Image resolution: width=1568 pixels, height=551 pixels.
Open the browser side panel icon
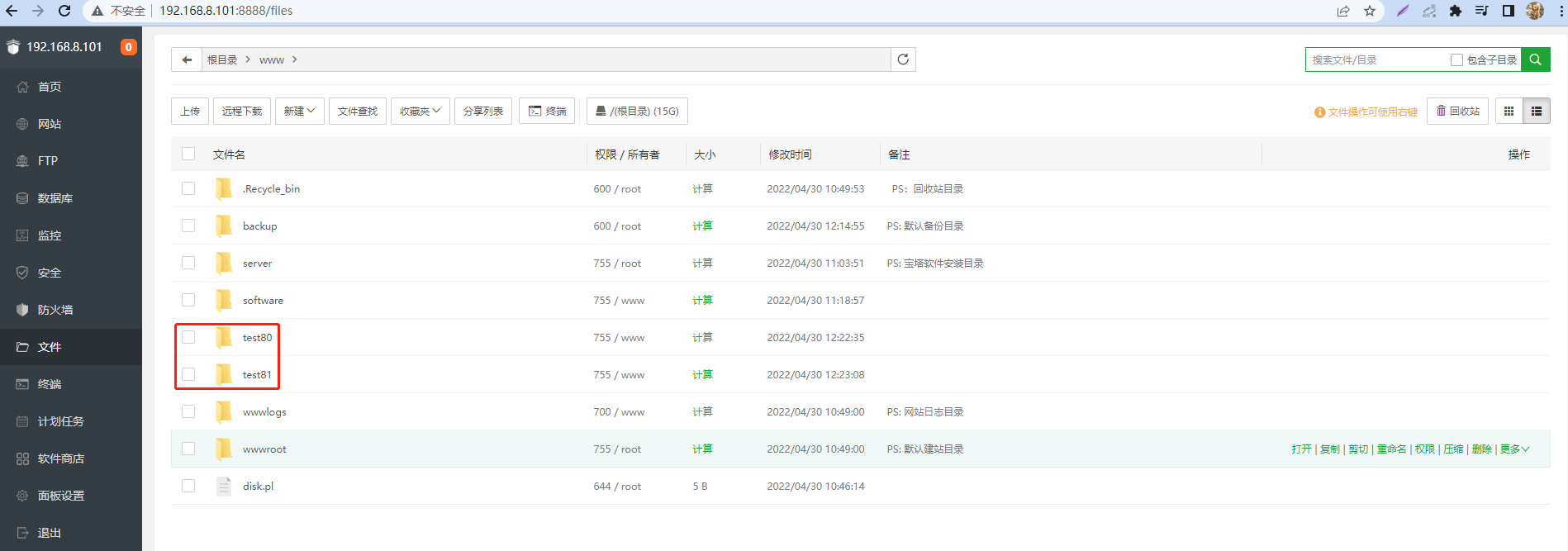click(1509, 11)
